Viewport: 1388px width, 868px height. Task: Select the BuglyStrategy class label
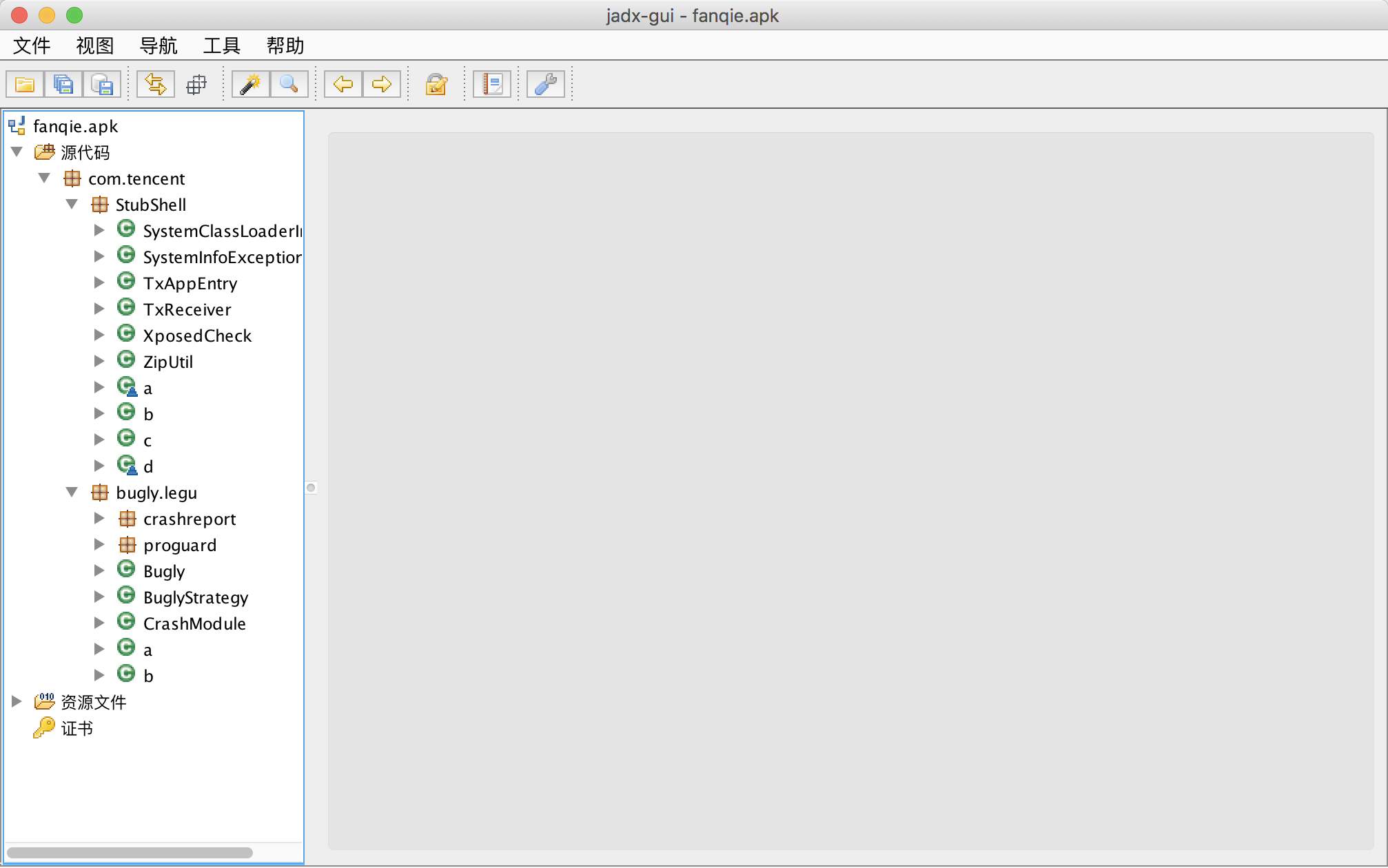tap(196, 597)
